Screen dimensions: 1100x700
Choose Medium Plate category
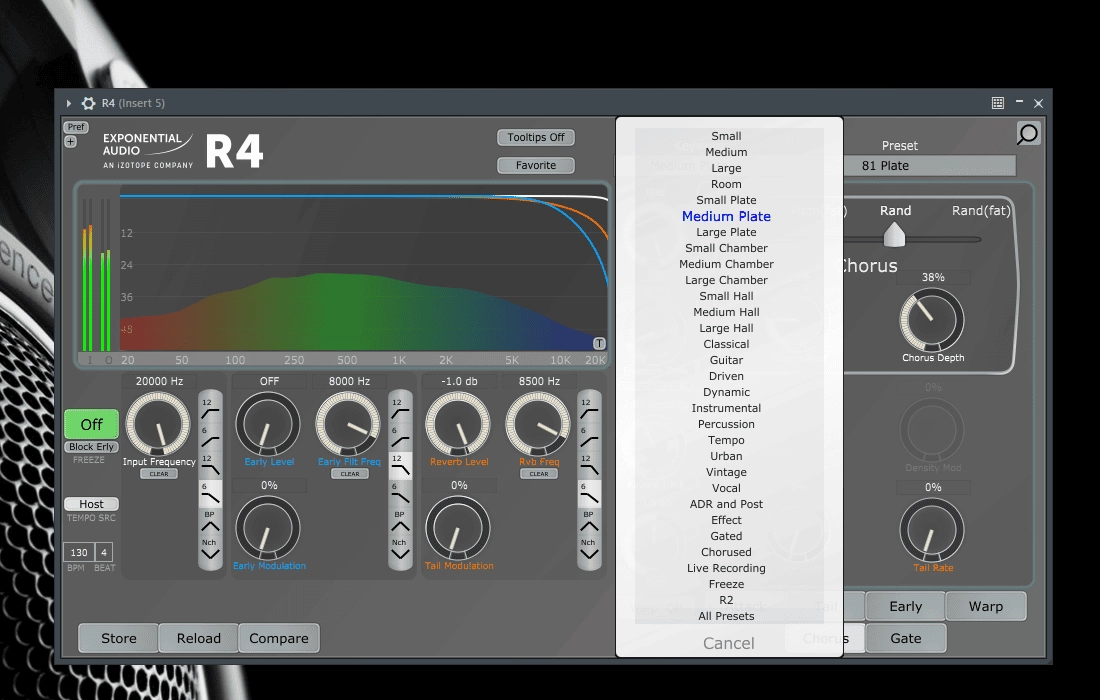point(726,216)
